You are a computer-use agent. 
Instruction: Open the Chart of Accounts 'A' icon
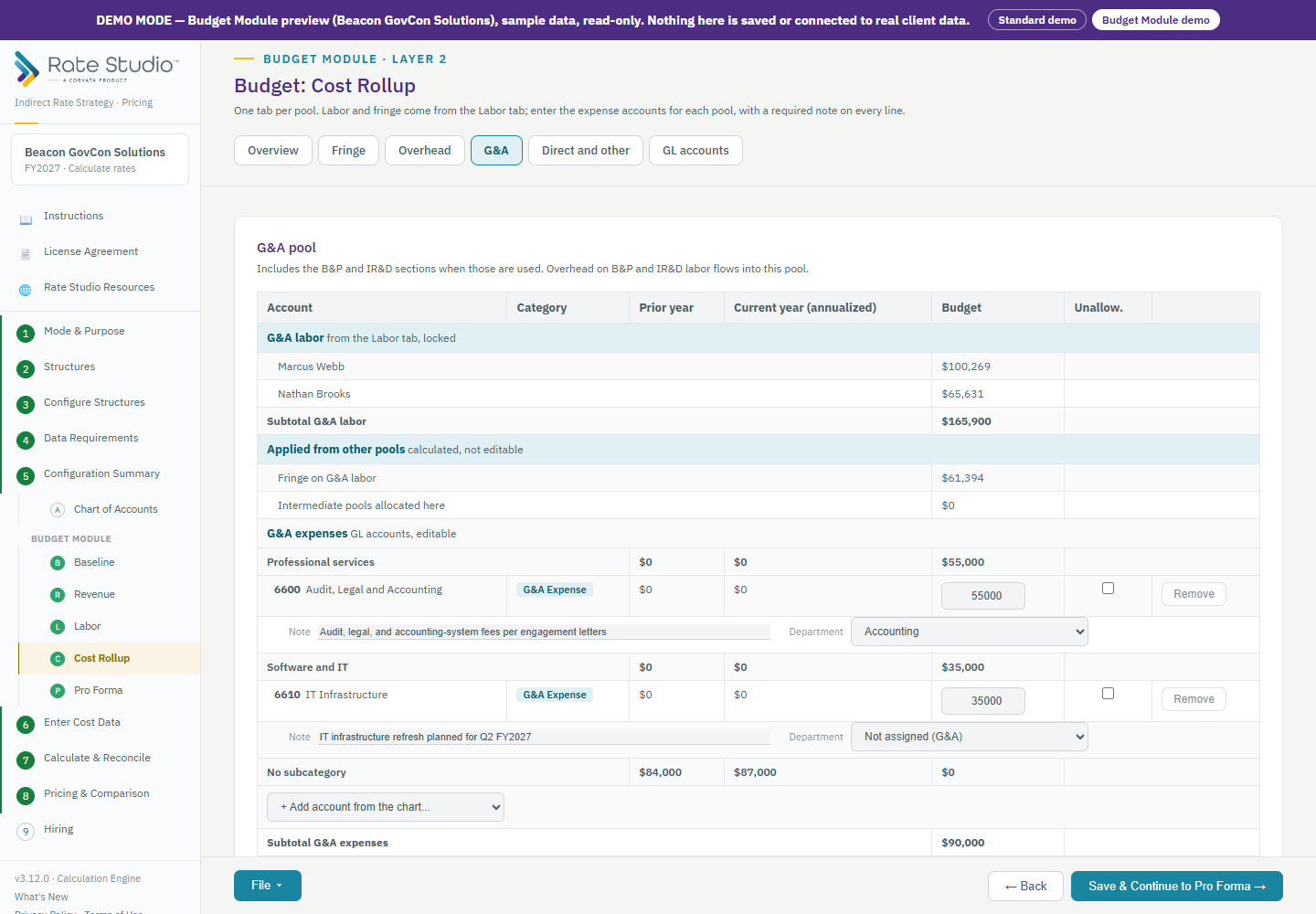(x=58, y=510)
